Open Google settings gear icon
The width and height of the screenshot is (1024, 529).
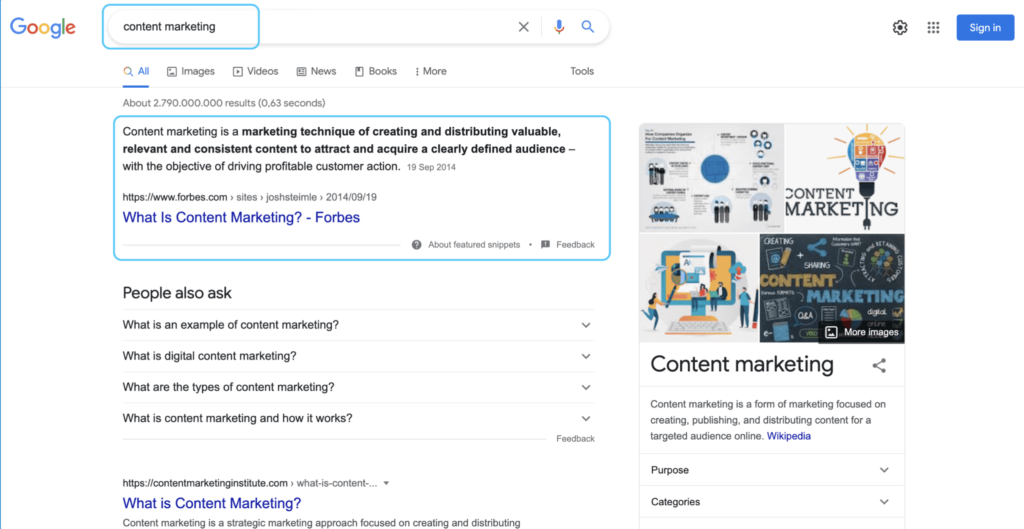tap(900, 28)
